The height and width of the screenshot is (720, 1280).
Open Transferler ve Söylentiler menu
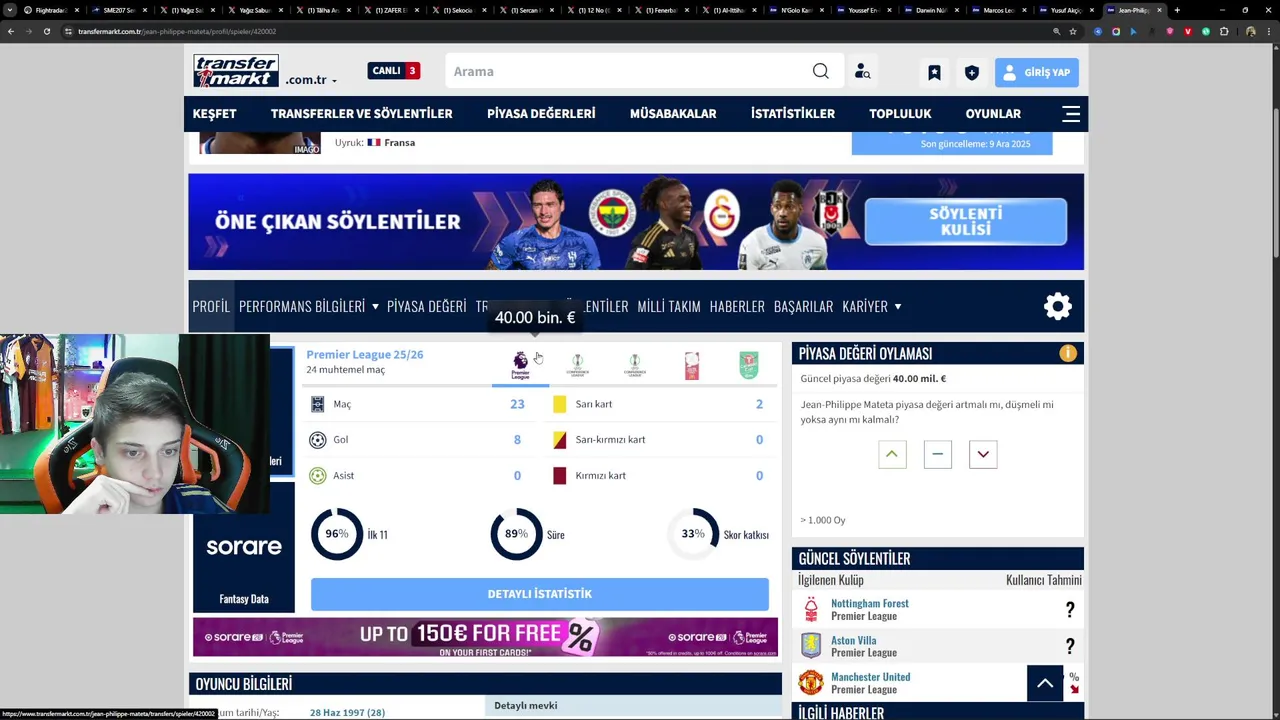(x=361, y=113)
